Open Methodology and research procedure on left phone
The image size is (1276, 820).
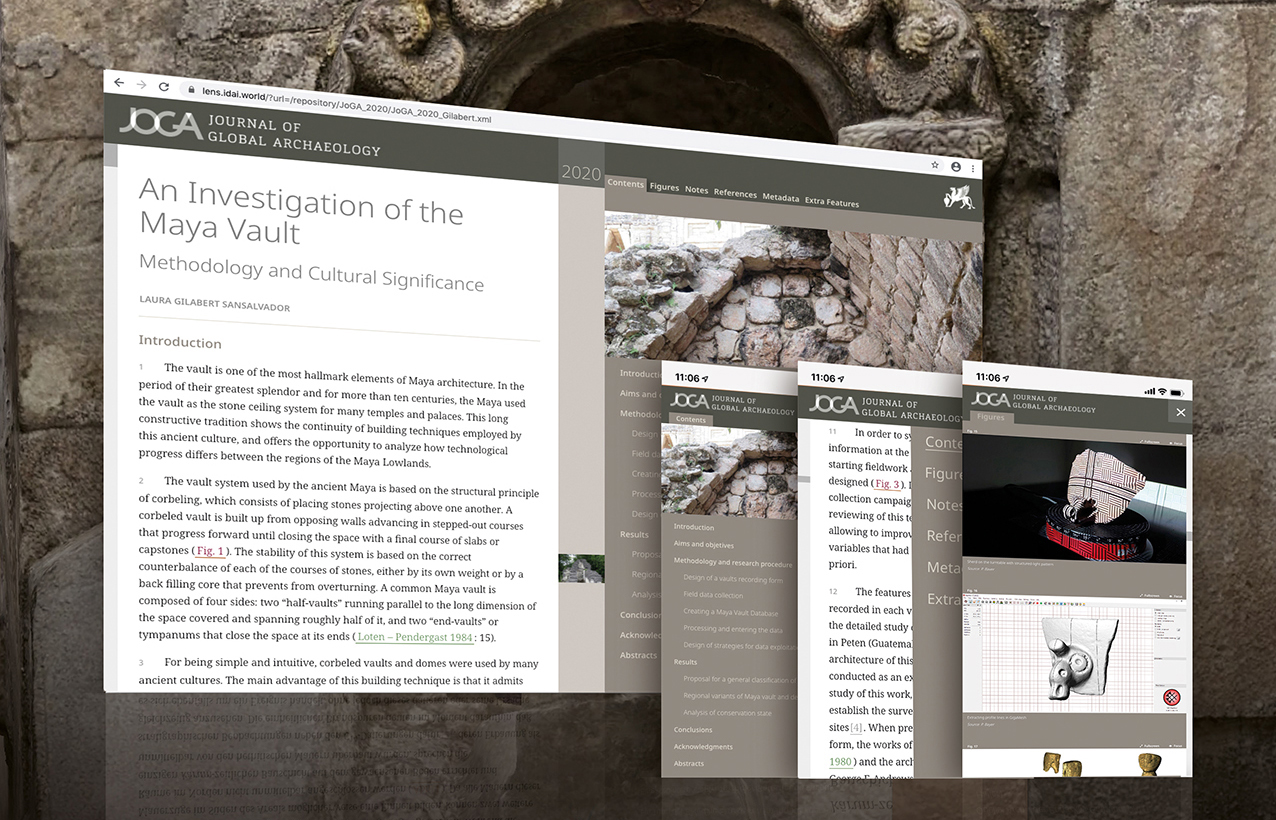point(733,563)
